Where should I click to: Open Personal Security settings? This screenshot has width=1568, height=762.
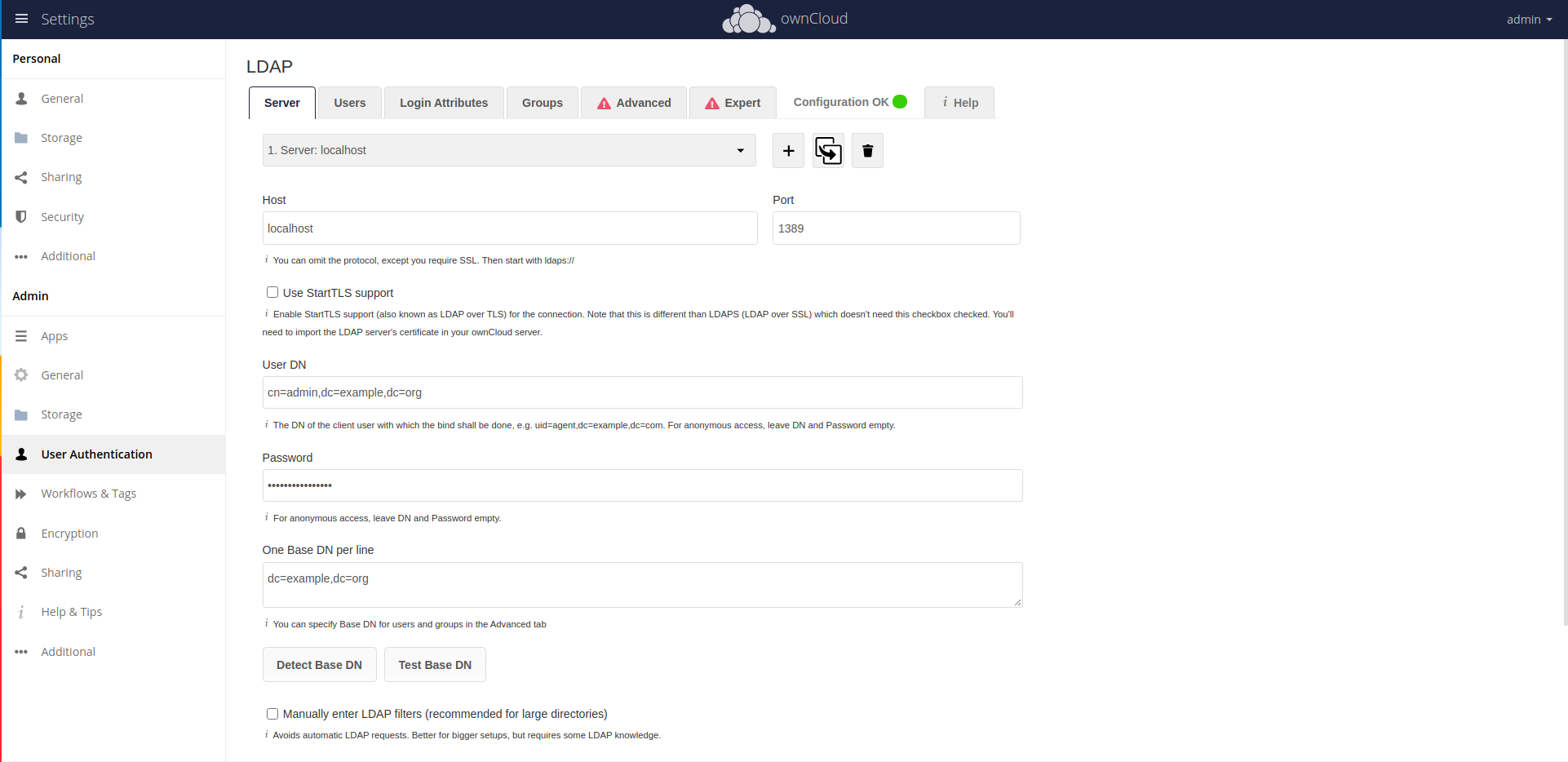(x=113, y=217)
